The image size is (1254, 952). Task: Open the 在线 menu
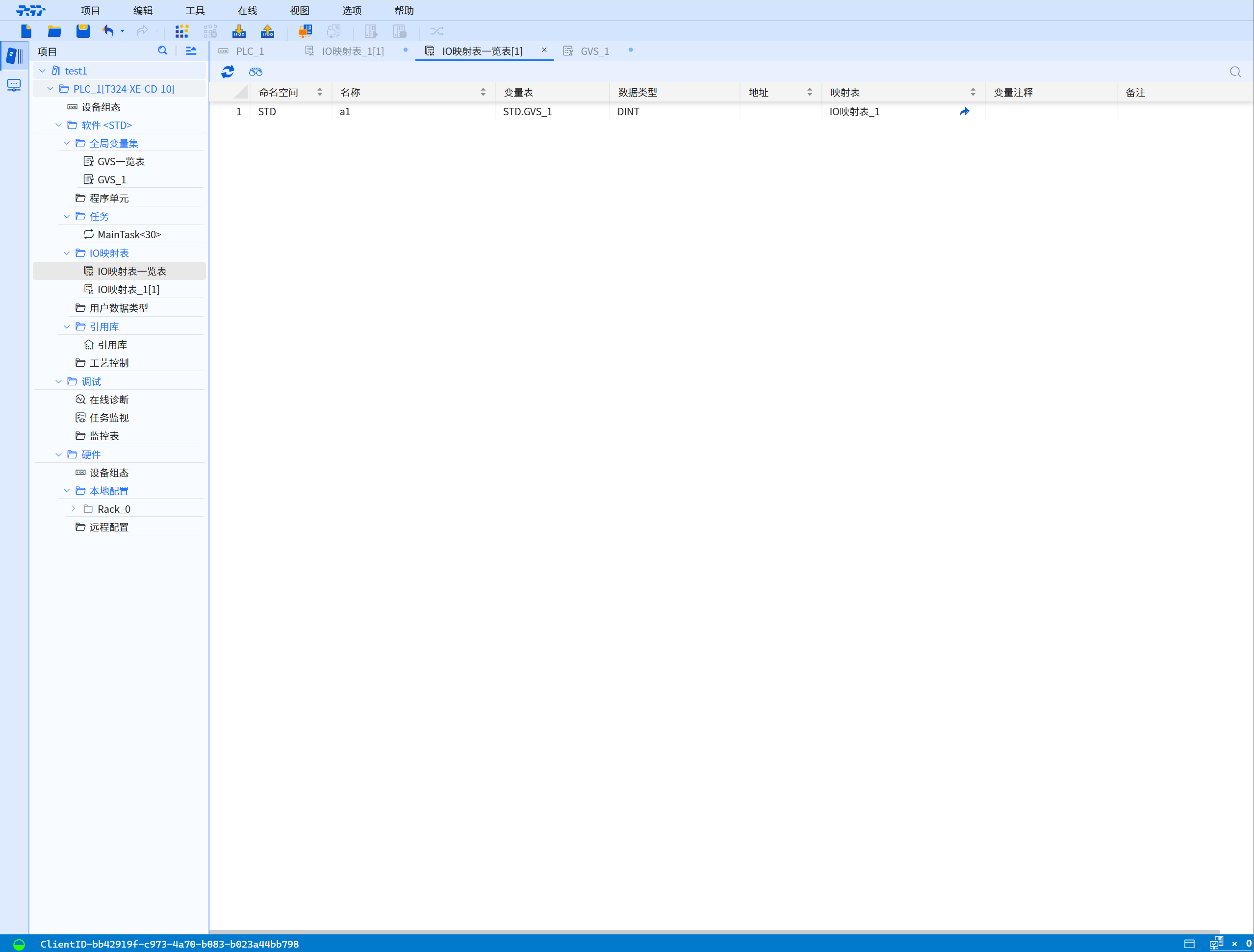pos(247,11)
